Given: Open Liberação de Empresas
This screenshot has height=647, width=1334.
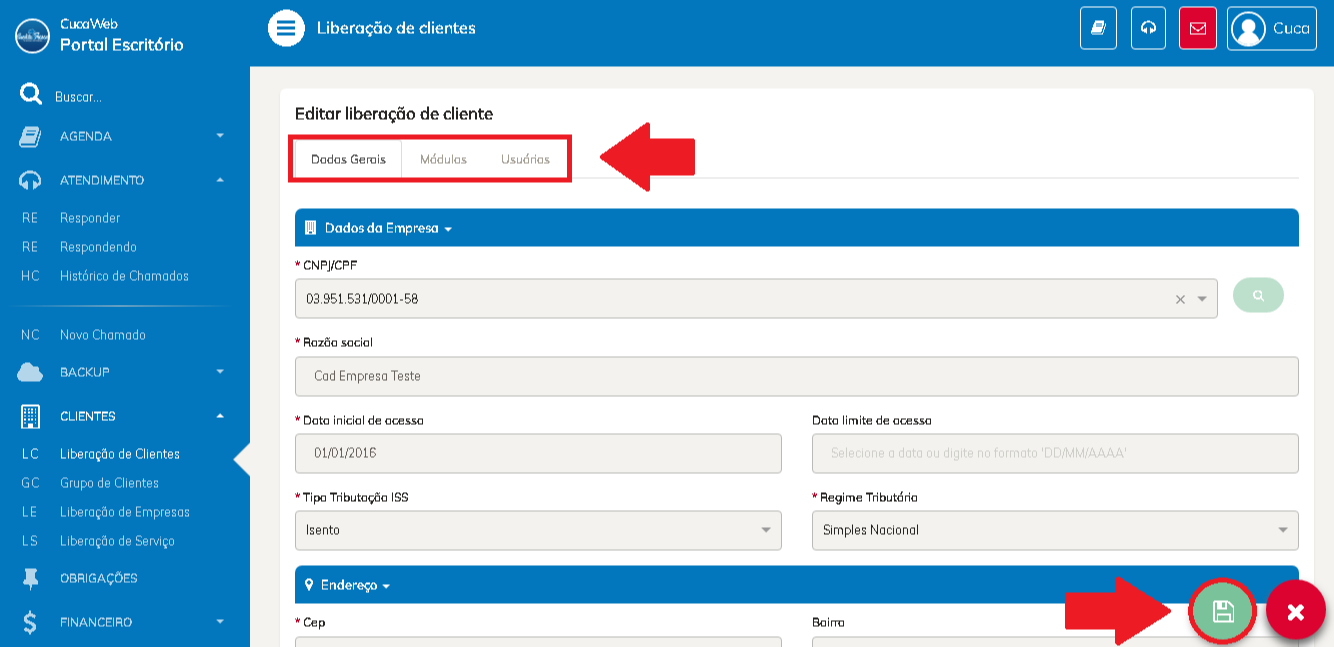Looking at the screenshot, I should click(x=125, y=512).
